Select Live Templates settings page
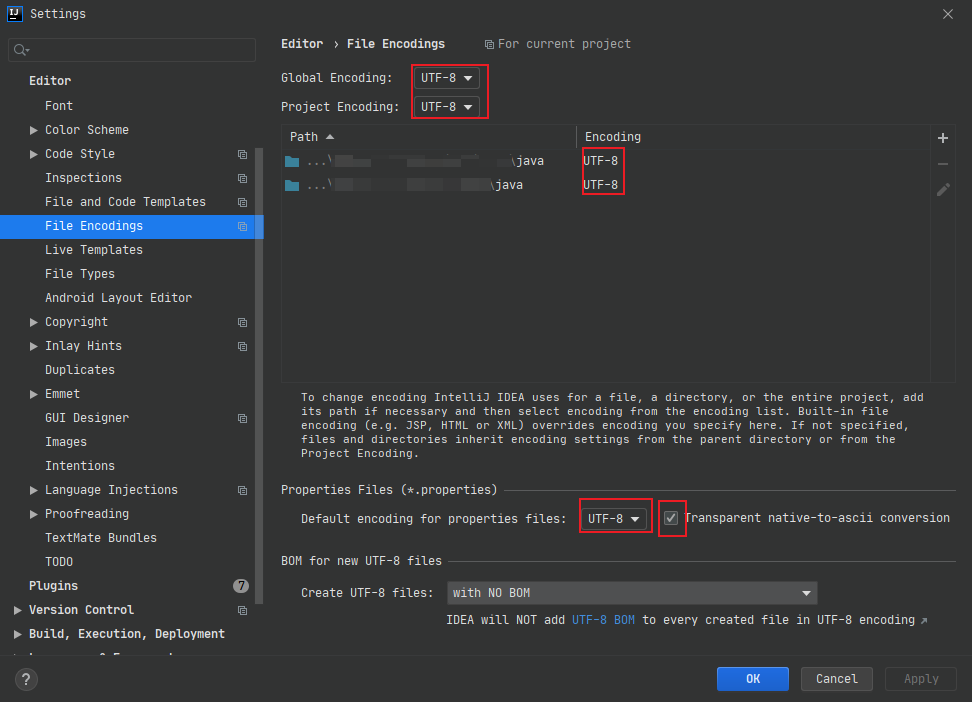Image resolution: width=972 pixels, height=702 pixels. click(94, 250)
